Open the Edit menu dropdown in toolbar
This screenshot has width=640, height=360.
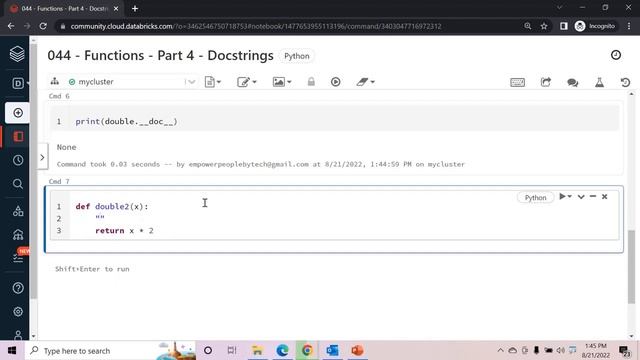247,82
